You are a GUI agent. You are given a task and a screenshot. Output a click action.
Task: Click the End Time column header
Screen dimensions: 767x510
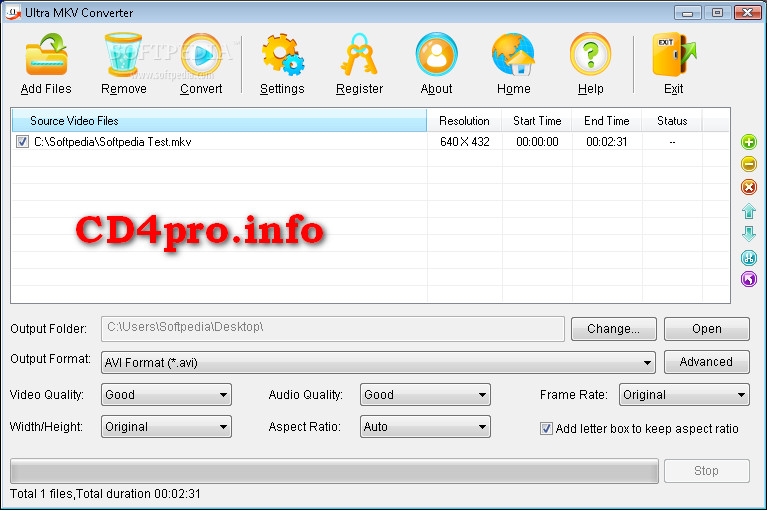tap(607, 121)
